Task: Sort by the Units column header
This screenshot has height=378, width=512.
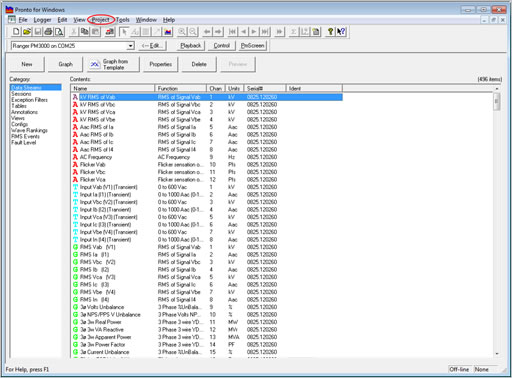Action: point(234,88)
